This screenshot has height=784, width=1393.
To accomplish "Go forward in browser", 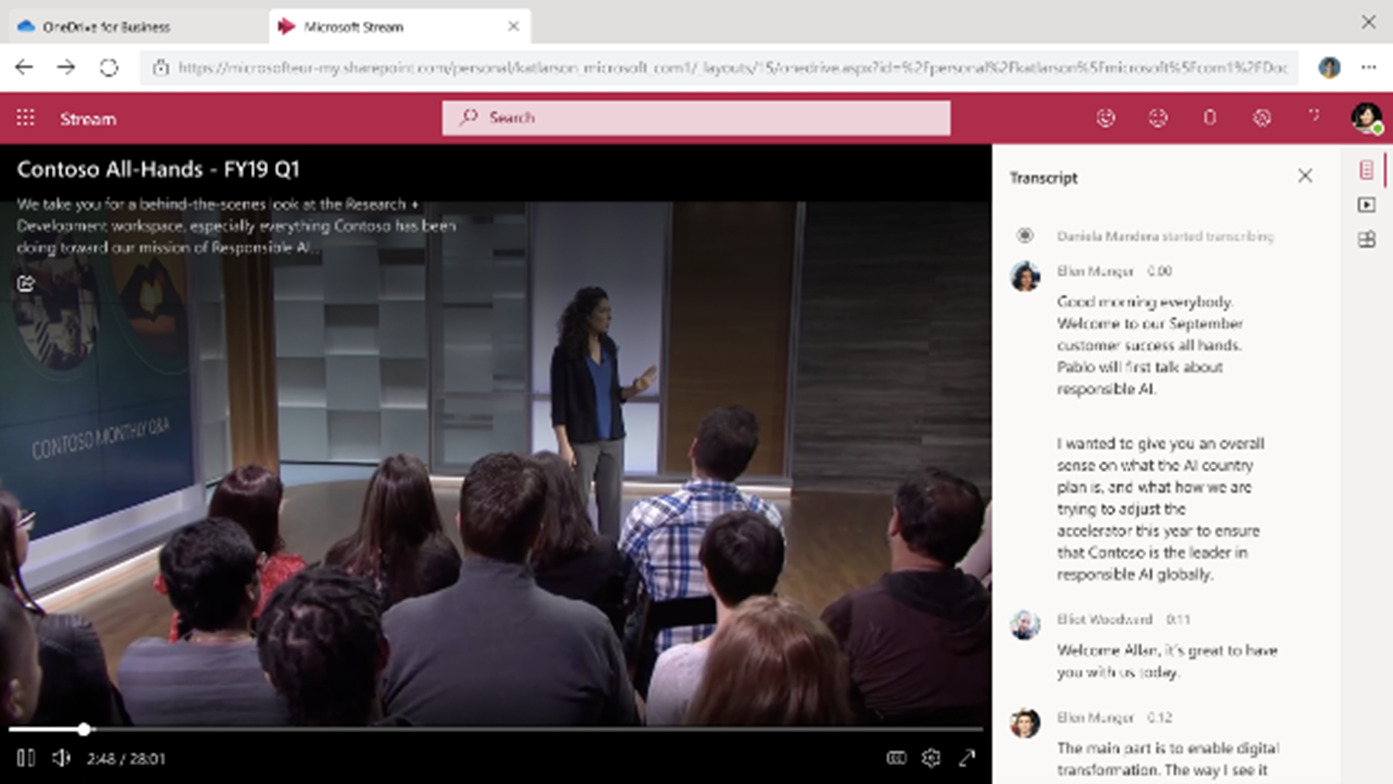I will 66,67.
